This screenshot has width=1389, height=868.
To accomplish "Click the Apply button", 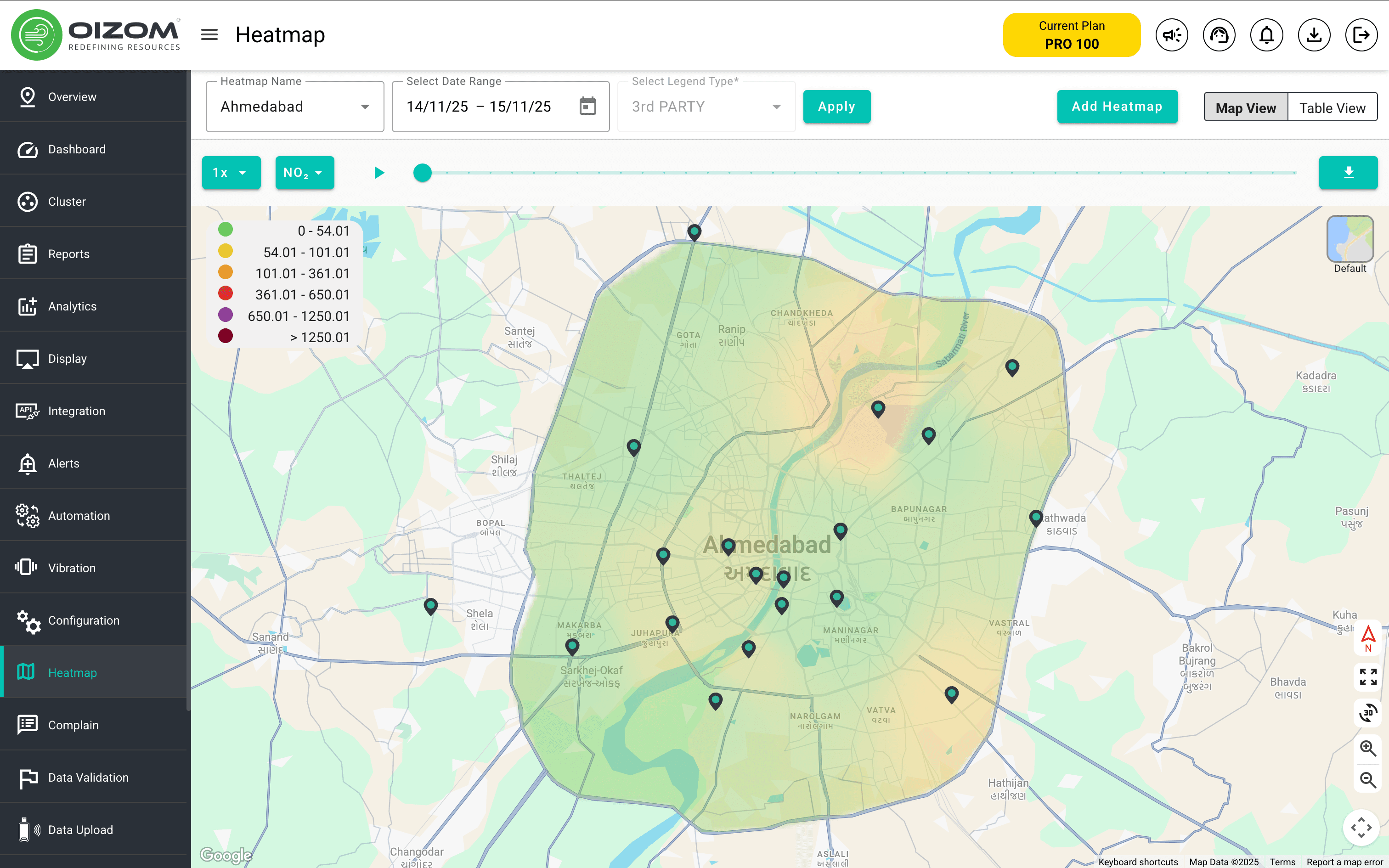I will point(836,106).
